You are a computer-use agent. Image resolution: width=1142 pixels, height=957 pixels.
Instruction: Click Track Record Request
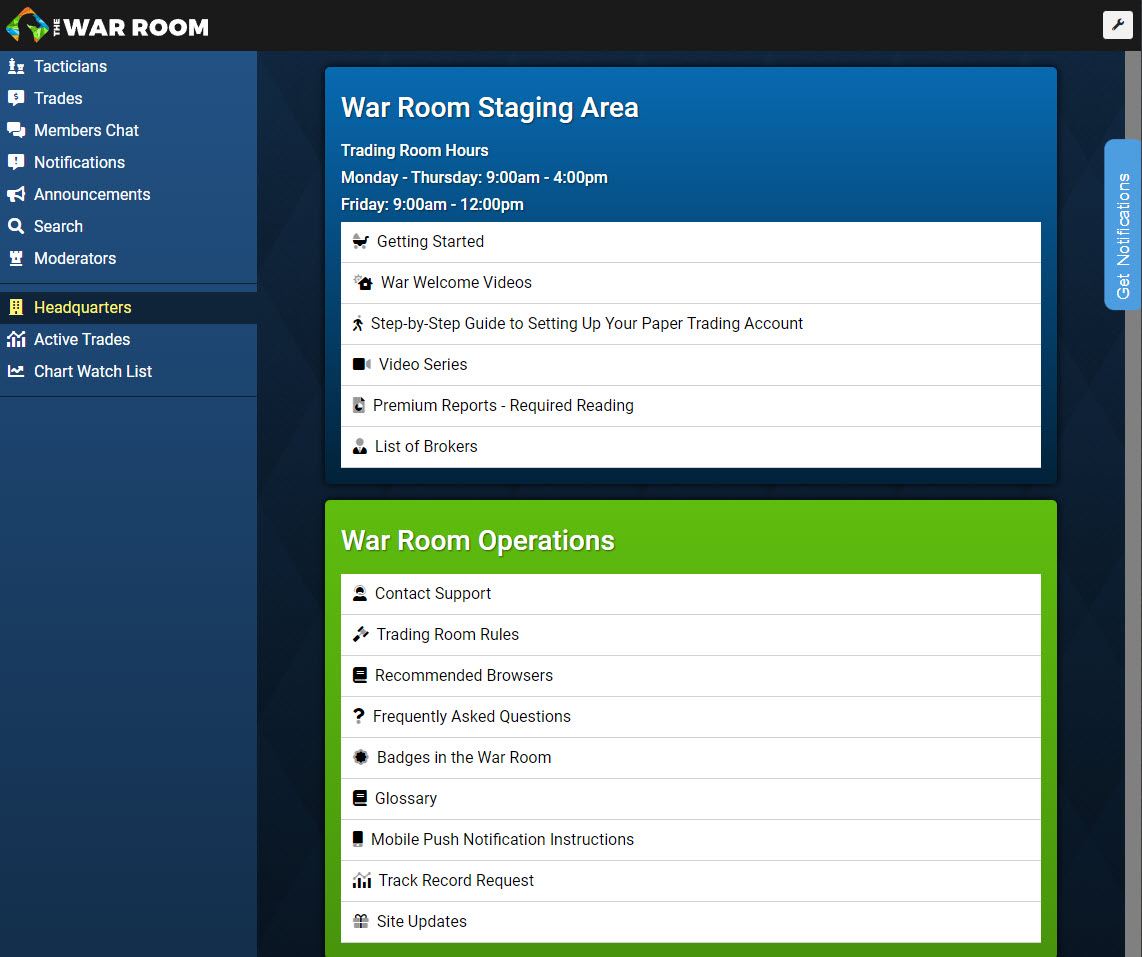[x=456, y=880]
